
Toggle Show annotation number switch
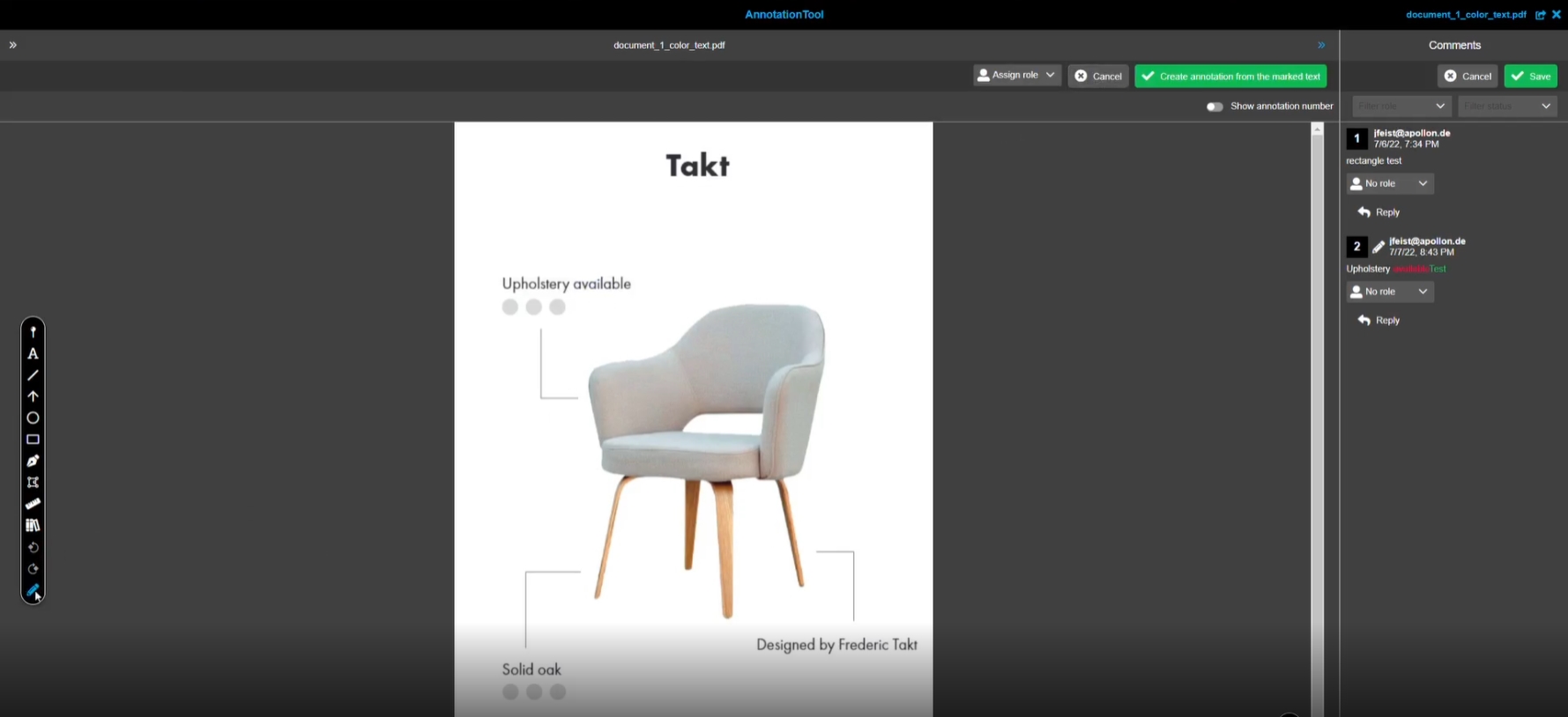coord(1215,107)
